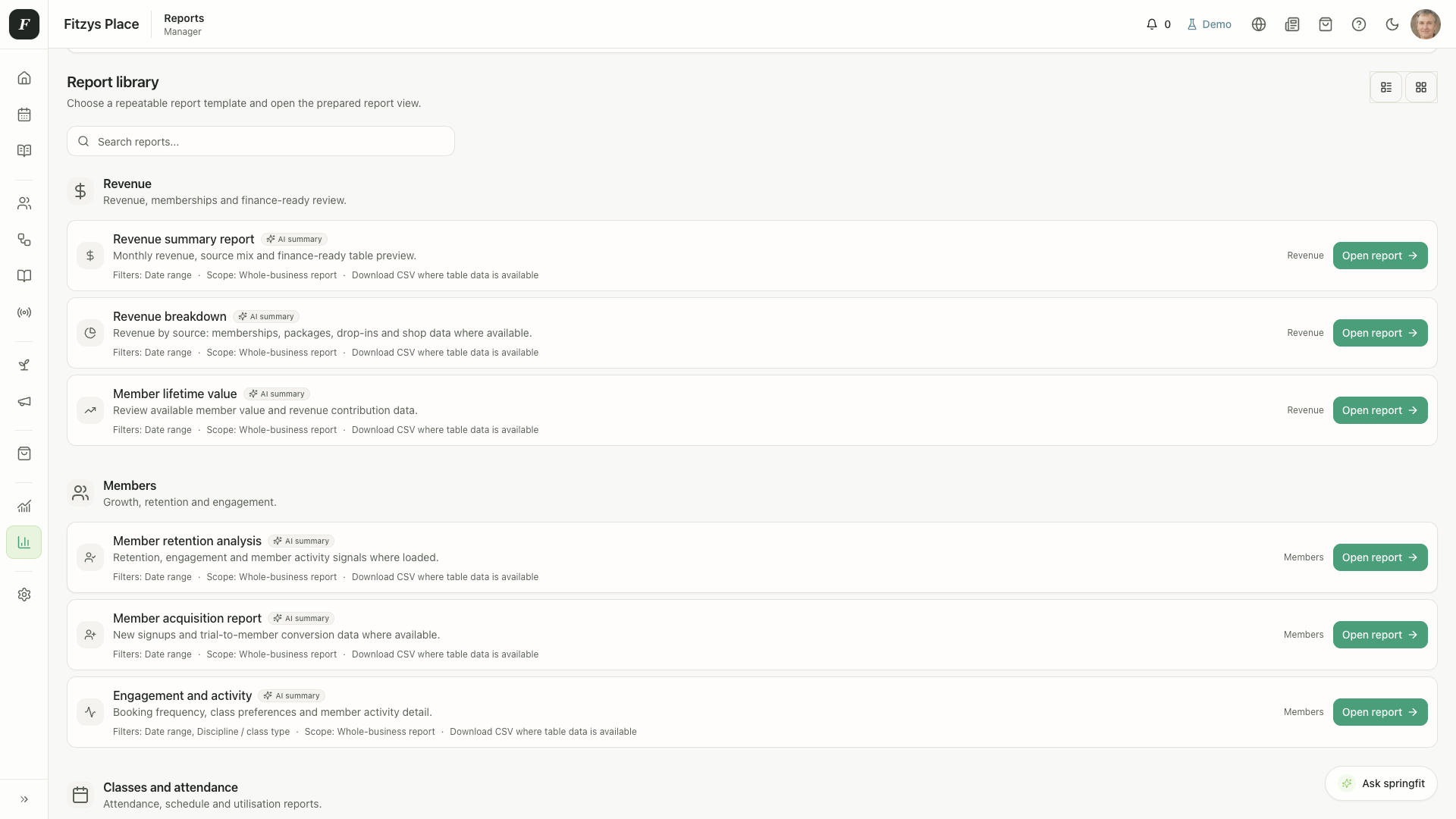Image resolution: width=1456 pixels, height=819 pixels.
Task: Open the open-book newspaper sidebar icon
Action: (24, 151)
